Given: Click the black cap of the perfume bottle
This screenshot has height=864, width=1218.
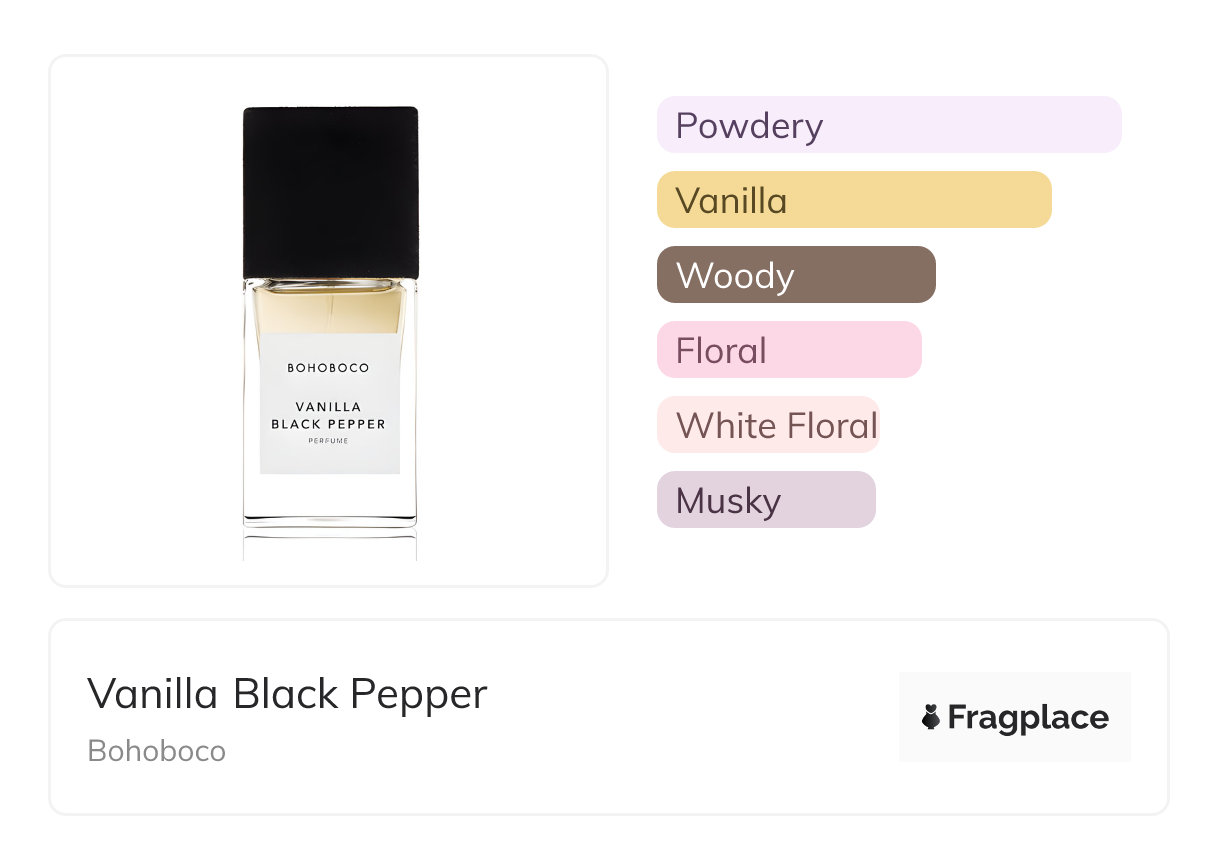Looking at the screenshot, I should [330, 191].
